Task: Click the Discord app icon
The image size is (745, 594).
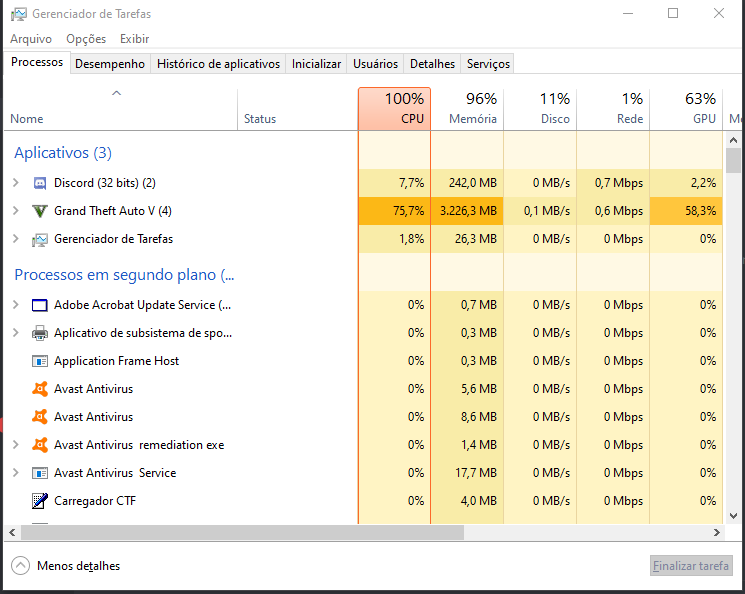Action: (40, 183)
